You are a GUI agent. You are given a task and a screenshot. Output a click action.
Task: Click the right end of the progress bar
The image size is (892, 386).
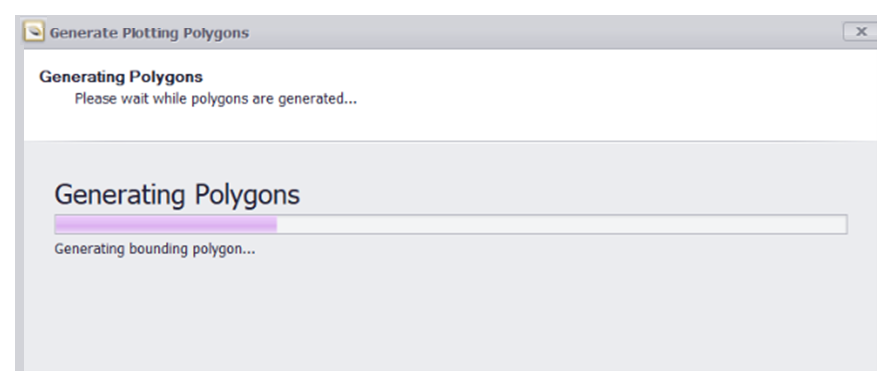click(844, 224)
